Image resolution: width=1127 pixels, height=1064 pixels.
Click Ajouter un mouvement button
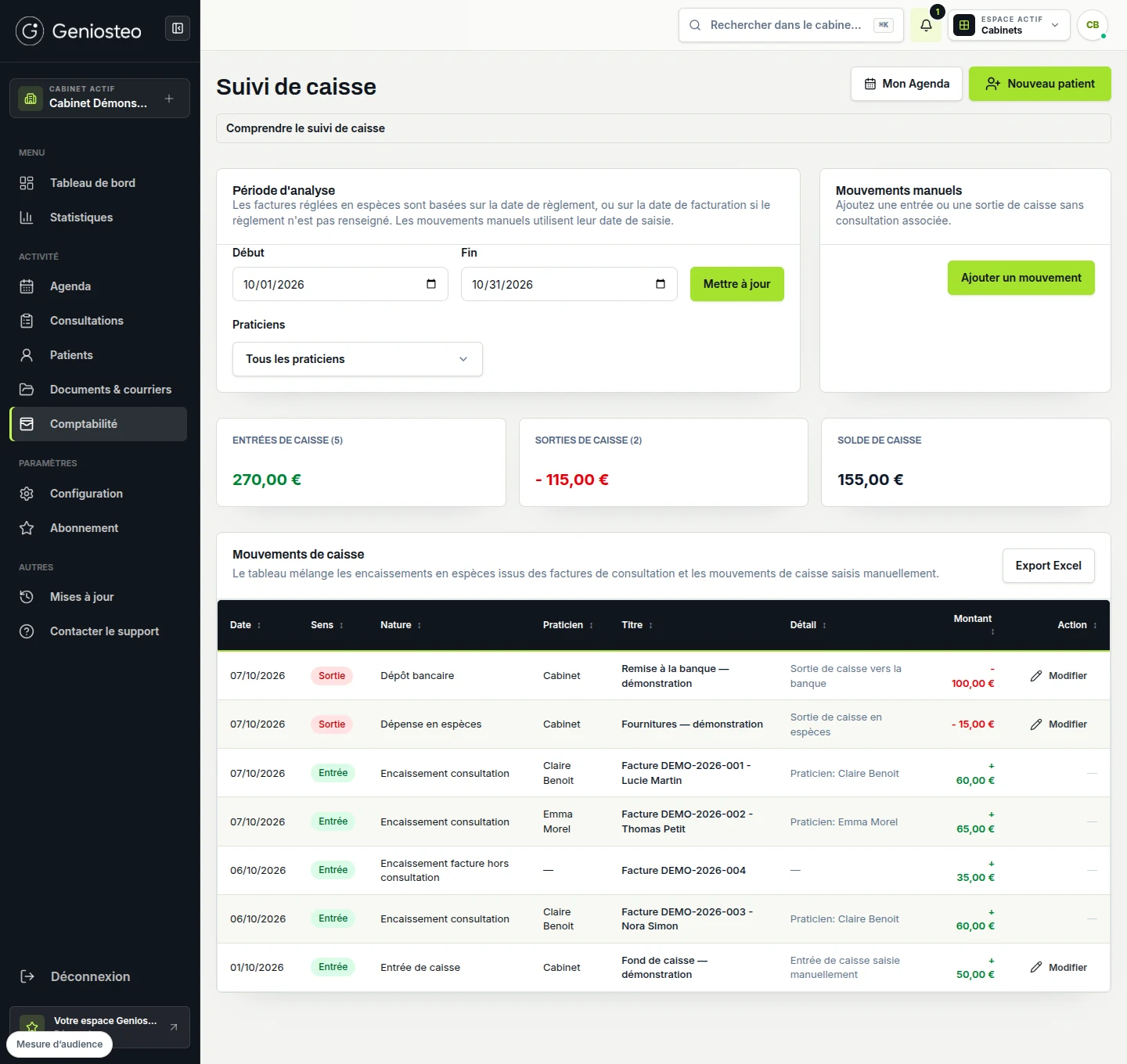click(1021, 278)
